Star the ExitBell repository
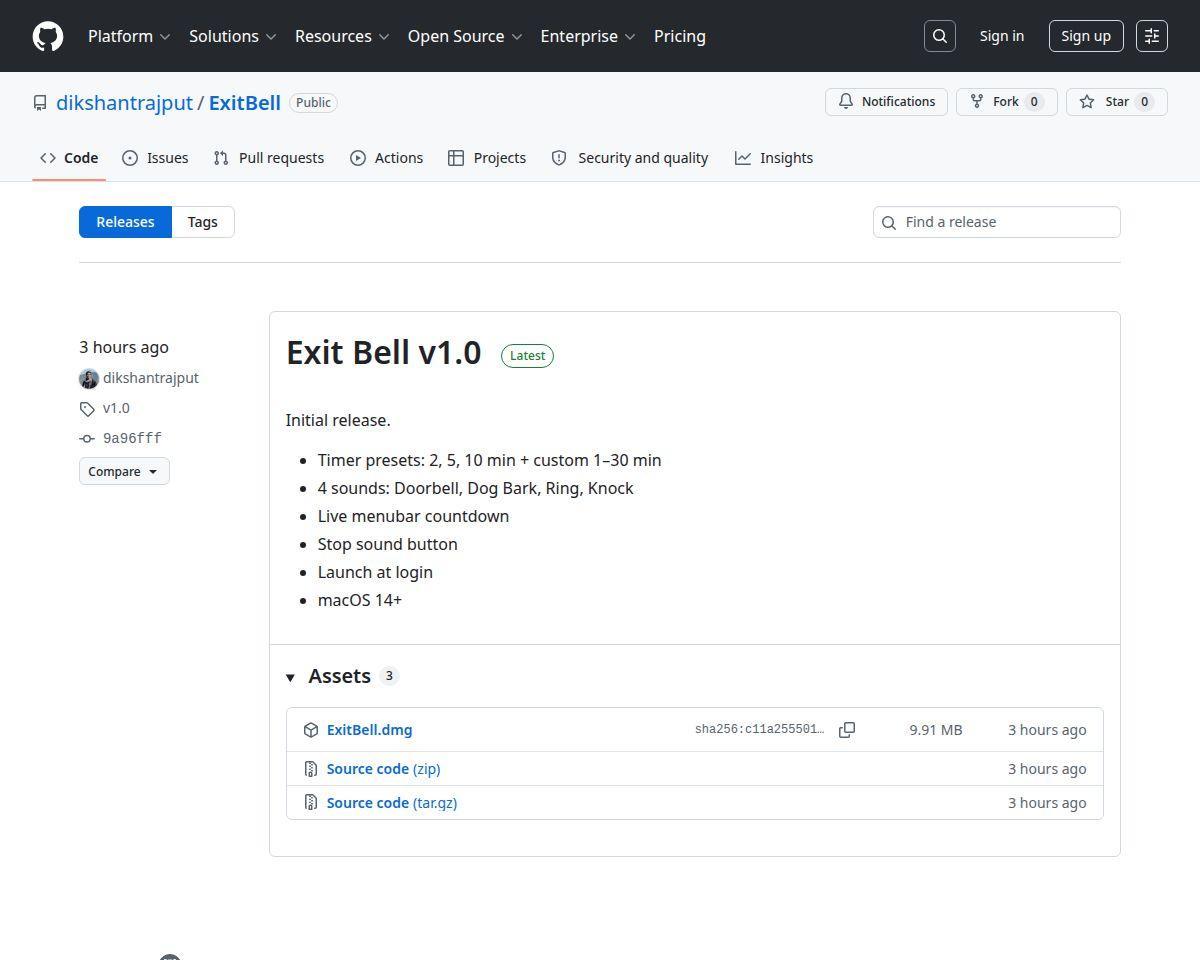1200x960 pixels. pos(1117,102)
